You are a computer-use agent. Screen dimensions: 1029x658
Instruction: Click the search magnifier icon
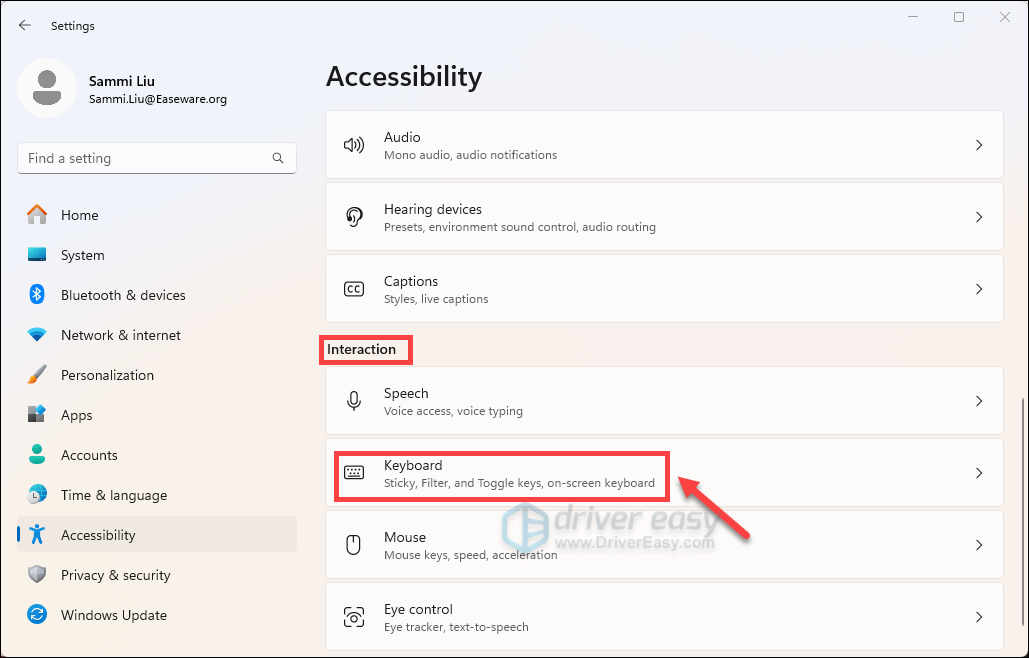tap(277, 158)
